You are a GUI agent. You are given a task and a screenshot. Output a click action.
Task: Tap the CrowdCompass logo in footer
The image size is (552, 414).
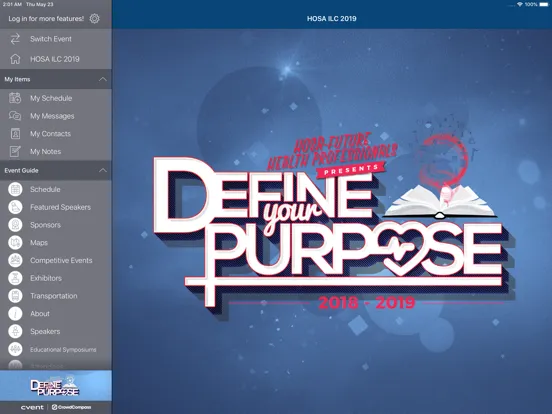click(71, 407)
